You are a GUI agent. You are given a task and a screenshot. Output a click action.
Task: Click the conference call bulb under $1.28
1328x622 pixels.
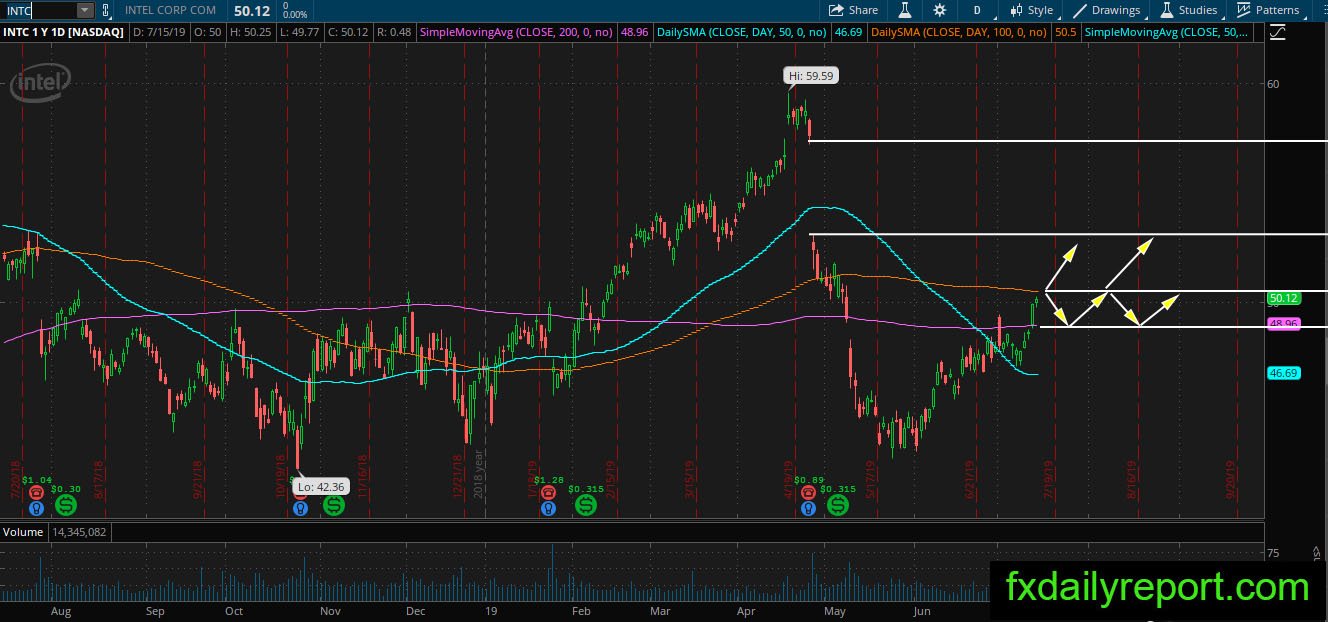tap(548, 508)
